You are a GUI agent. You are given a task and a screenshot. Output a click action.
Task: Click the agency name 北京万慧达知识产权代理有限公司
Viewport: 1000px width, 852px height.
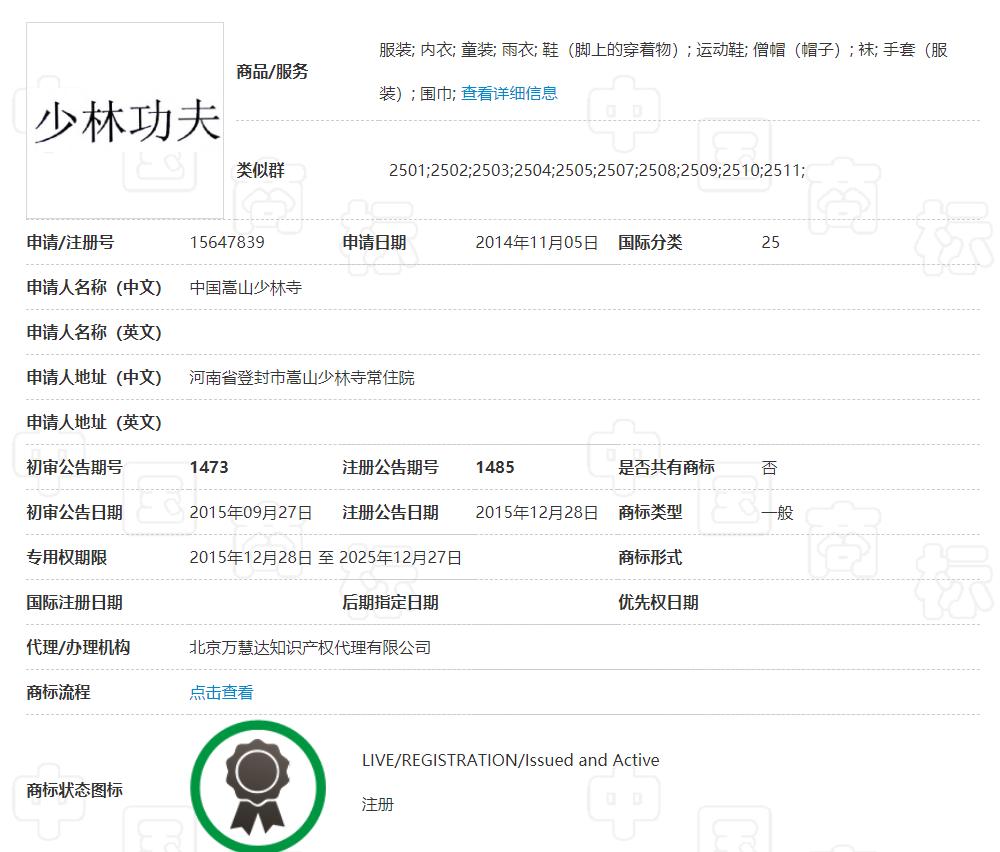[310, 647]
